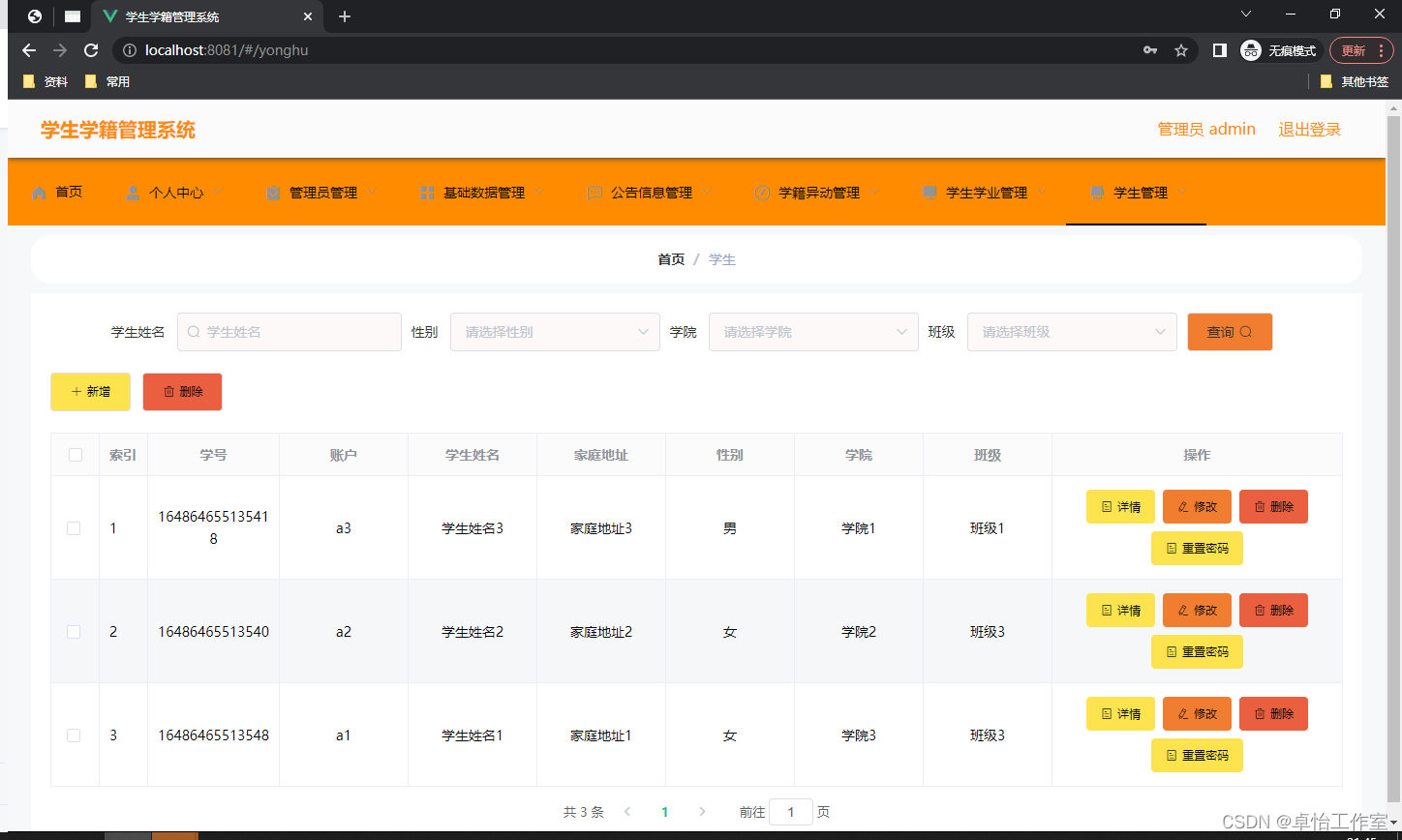Click the 查询 search button
This screenshot has width=1402, height=840.
[x=1230, y=332]
